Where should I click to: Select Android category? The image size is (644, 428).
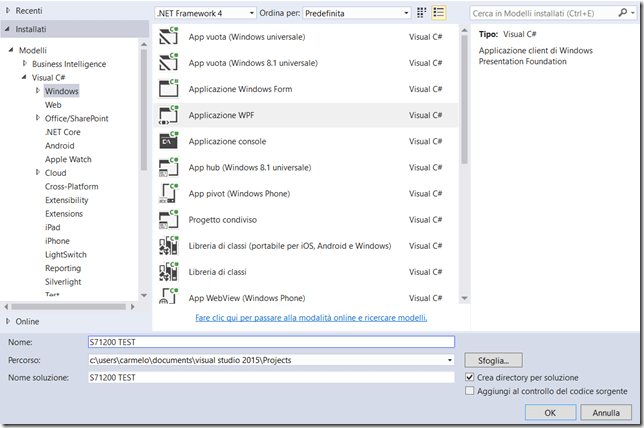(60, 145)
